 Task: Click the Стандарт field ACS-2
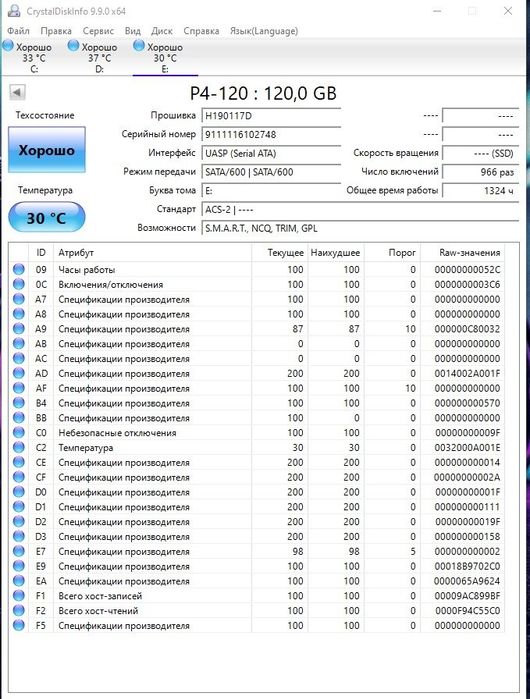coord(360,210)
